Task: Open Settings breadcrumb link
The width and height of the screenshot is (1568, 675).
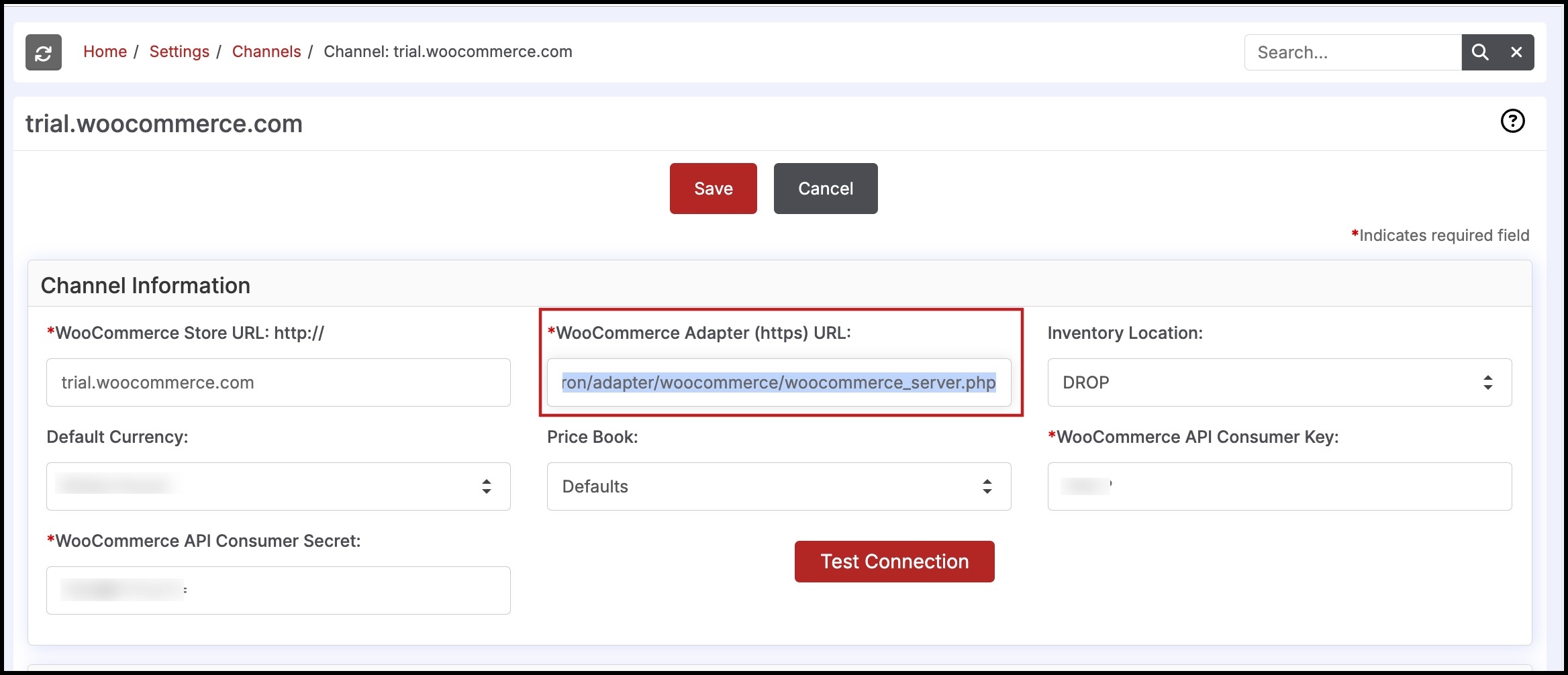Action: coord(179,52)
